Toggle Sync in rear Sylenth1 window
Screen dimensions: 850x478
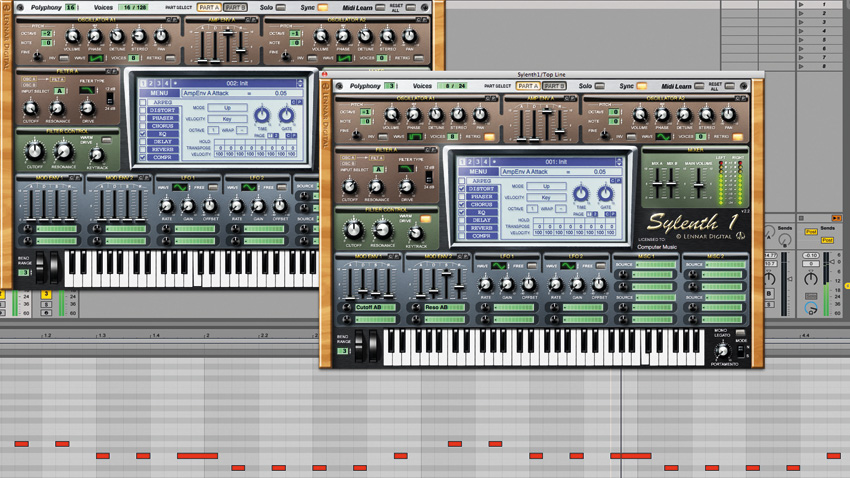322,8
